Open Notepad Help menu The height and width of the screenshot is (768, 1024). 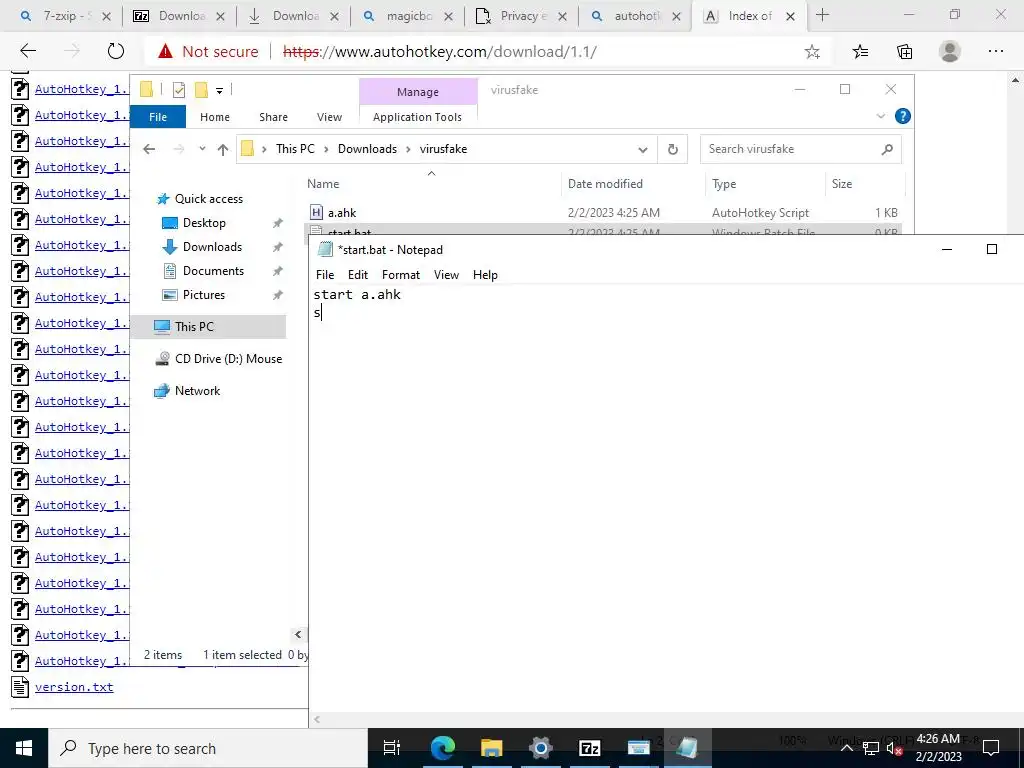point(485,275)
